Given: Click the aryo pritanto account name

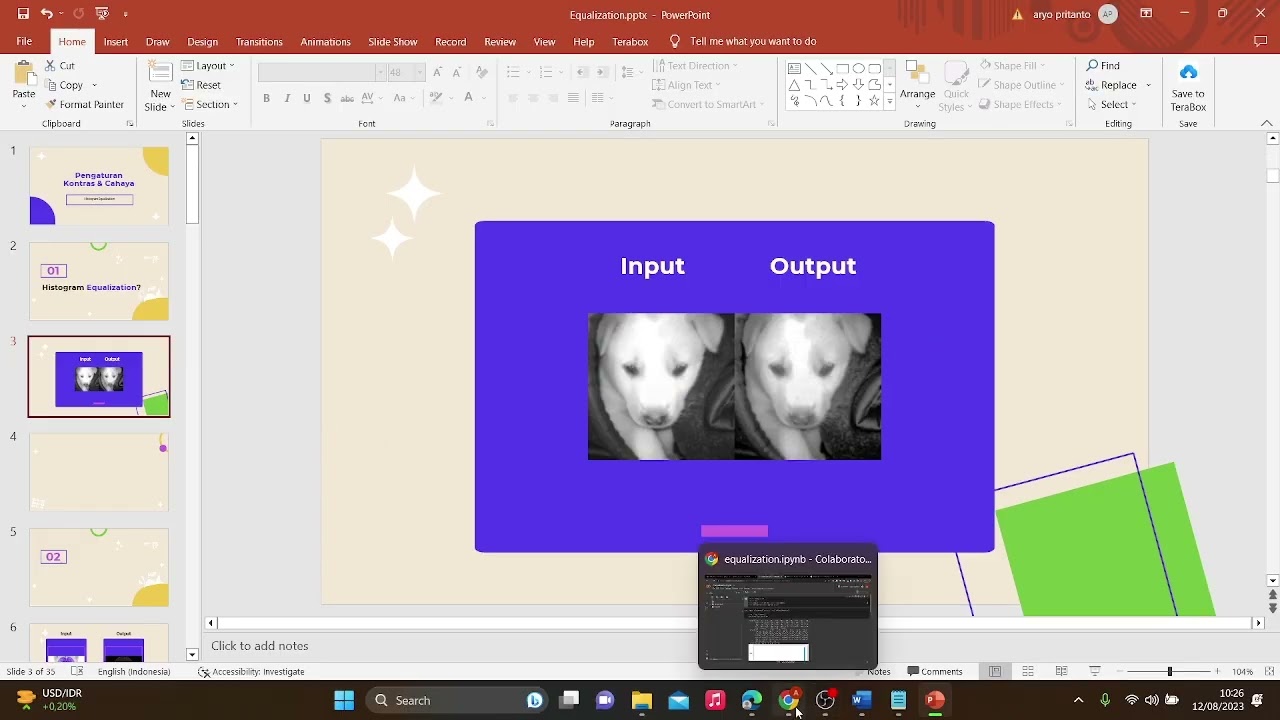Looking at the screenshot, I should pyautogui.click(x=1061, y=14).
